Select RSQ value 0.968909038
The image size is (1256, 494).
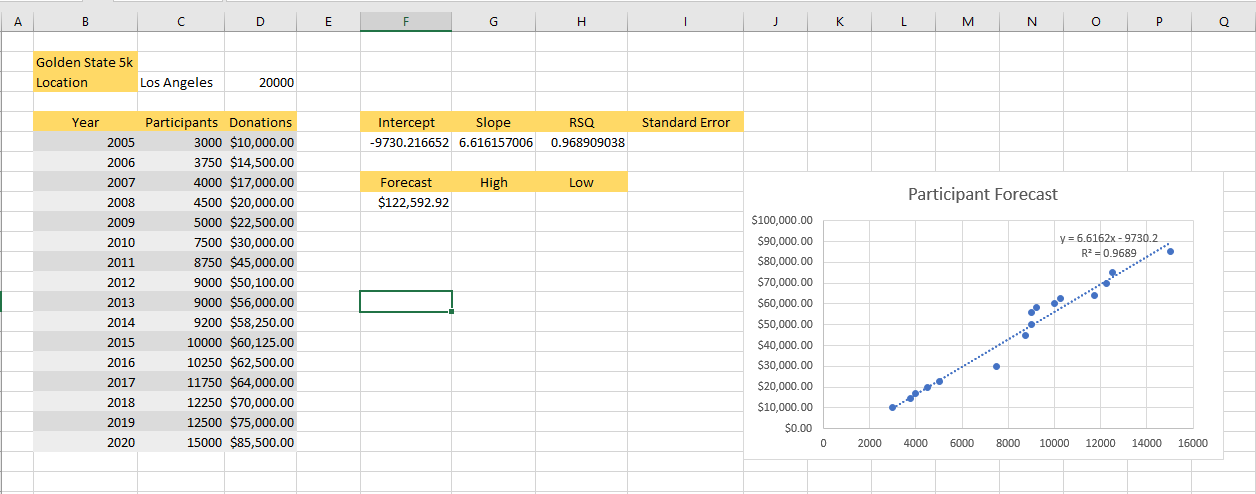(x=582, y=142)
